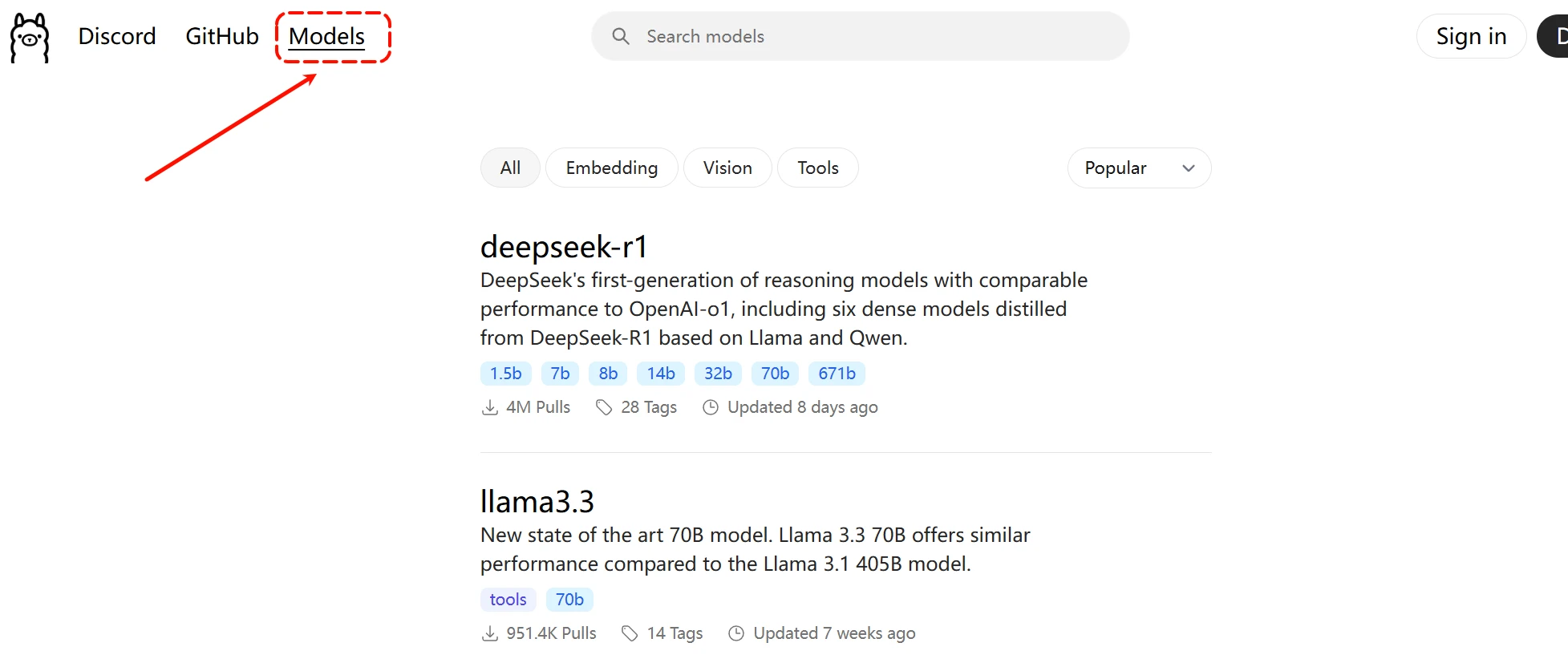Click the tag icon beside 14 Tags
1568x667 pixels.
[x=630, y=633]
